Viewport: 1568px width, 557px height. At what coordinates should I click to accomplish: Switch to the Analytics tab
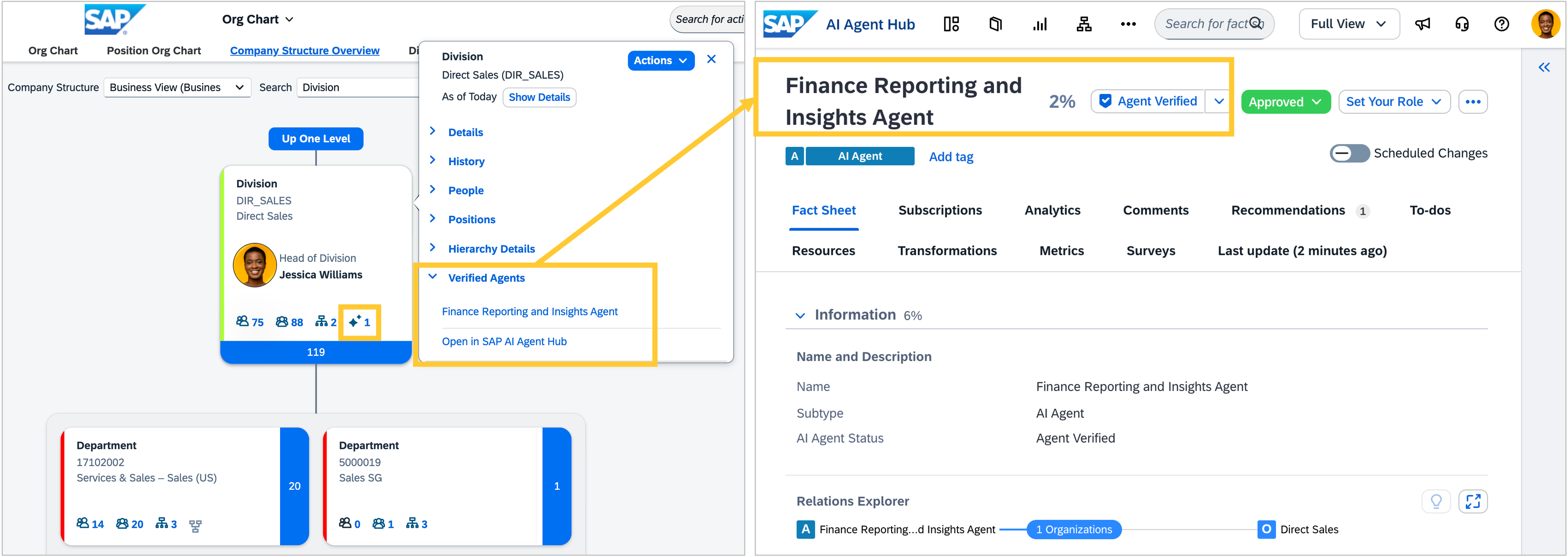click(x=1052, y=210)
